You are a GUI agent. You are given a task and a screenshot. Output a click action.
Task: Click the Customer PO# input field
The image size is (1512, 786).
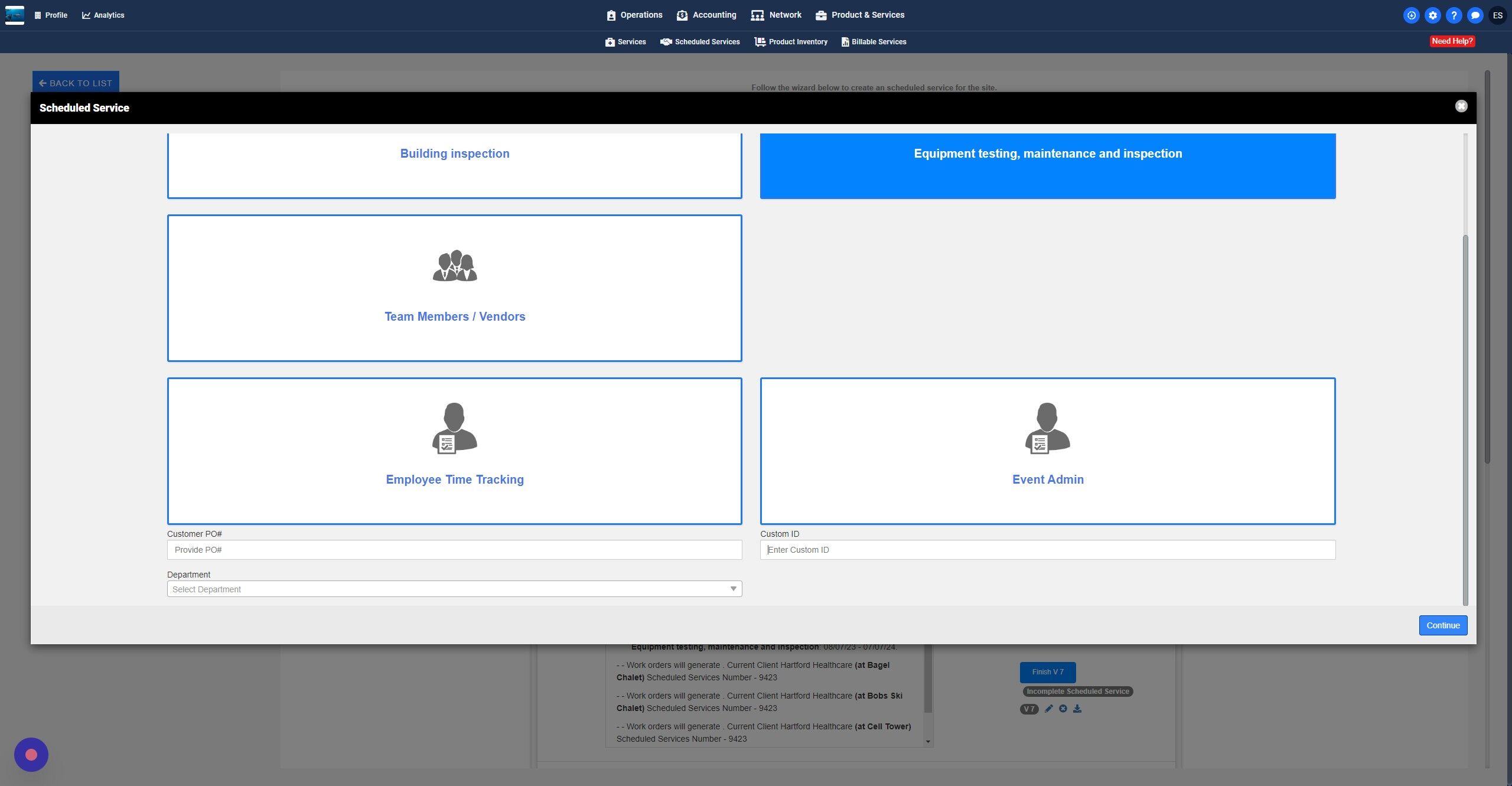pyautogui.click(x=454, y=550)
